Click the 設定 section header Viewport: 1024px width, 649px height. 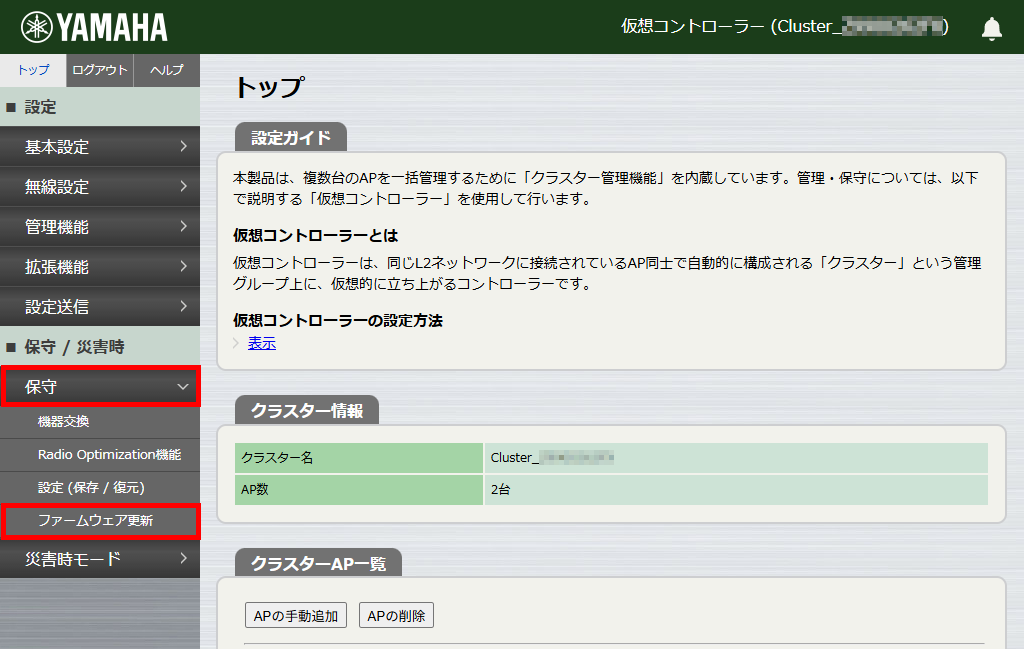pos(100,106)
